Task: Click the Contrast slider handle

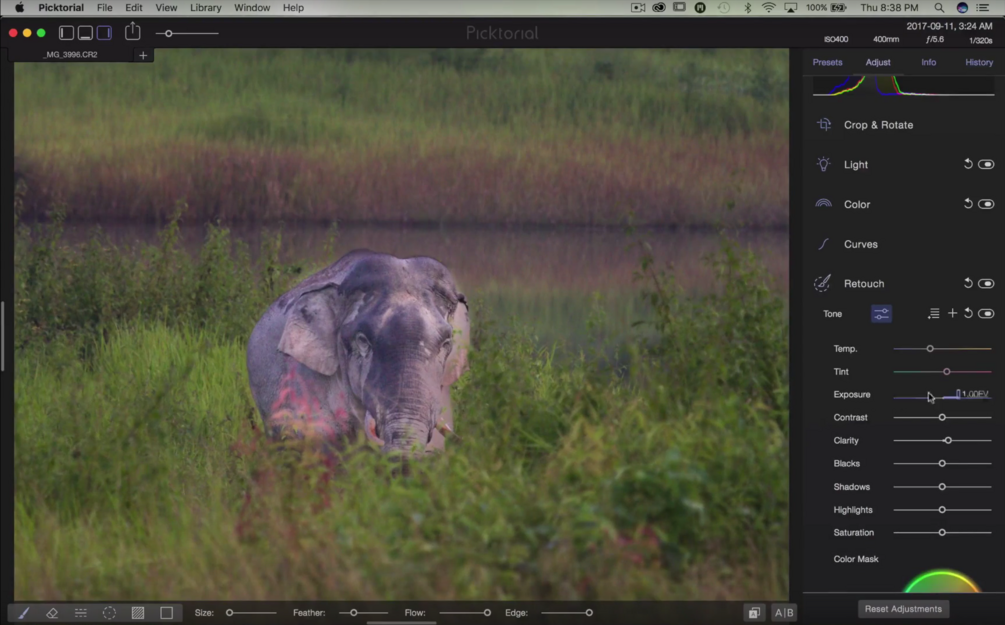Action: point(942,417)
